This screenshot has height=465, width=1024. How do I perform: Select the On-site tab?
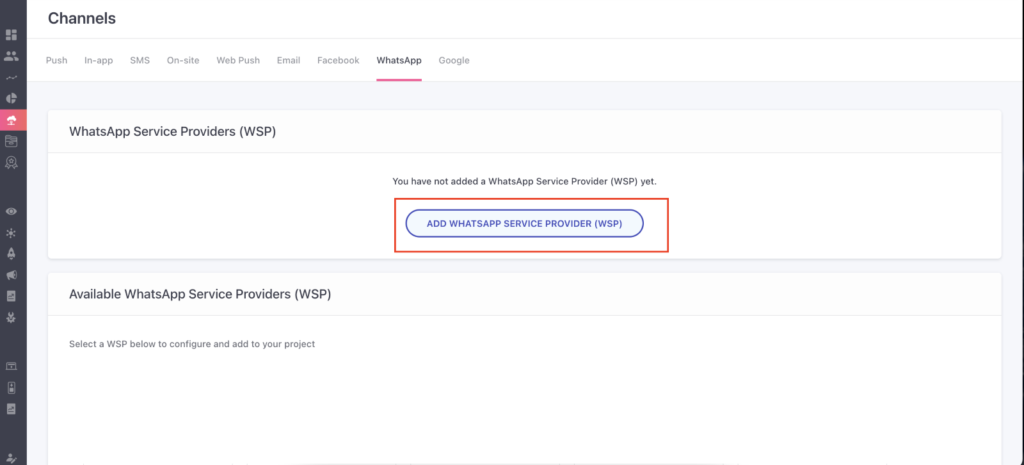[183, 60]
